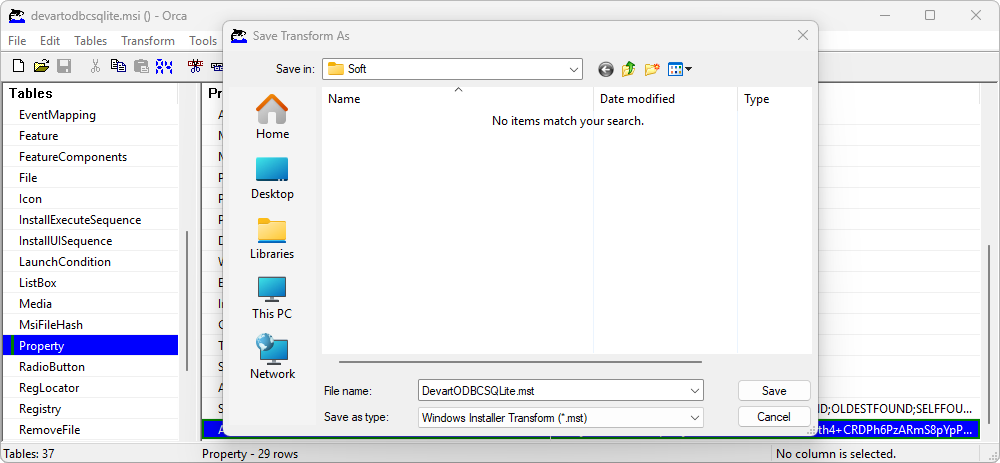Image resolution: width=1000 pixels, height=463 pixels.
Task: Select the InstallExecuteSequence table
Action: pyautogui.click(x=91, y=220)
